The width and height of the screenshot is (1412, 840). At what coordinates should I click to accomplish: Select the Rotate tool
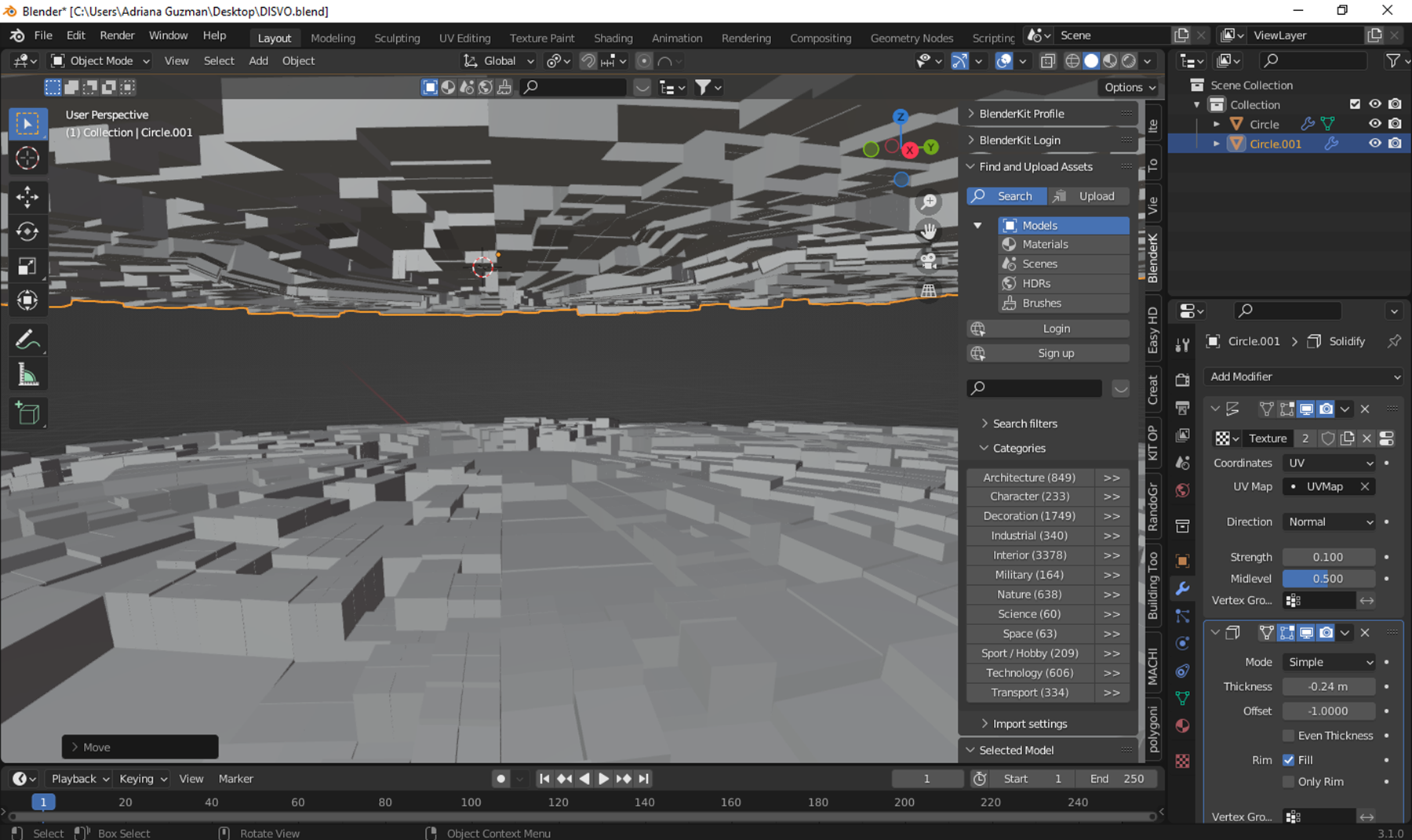pos(27,231)
